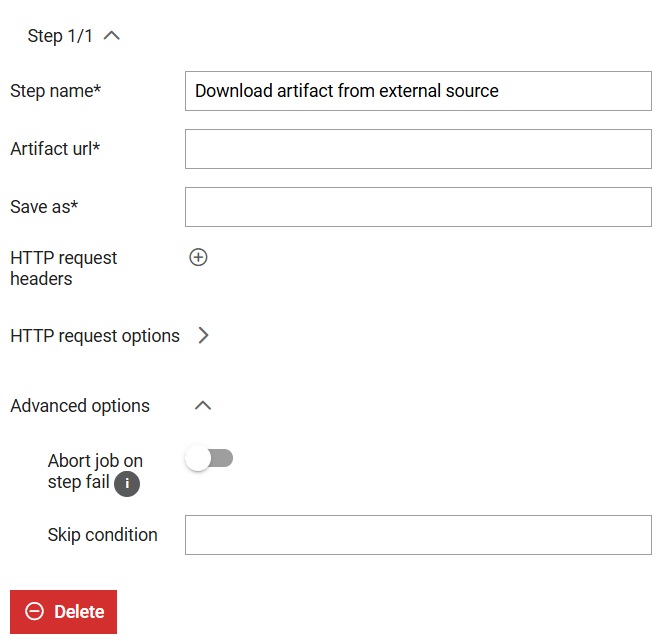The height and width of the screenshot is (641, 661).
Task: Click the 'Step name*' label
Action: [56, 91]
